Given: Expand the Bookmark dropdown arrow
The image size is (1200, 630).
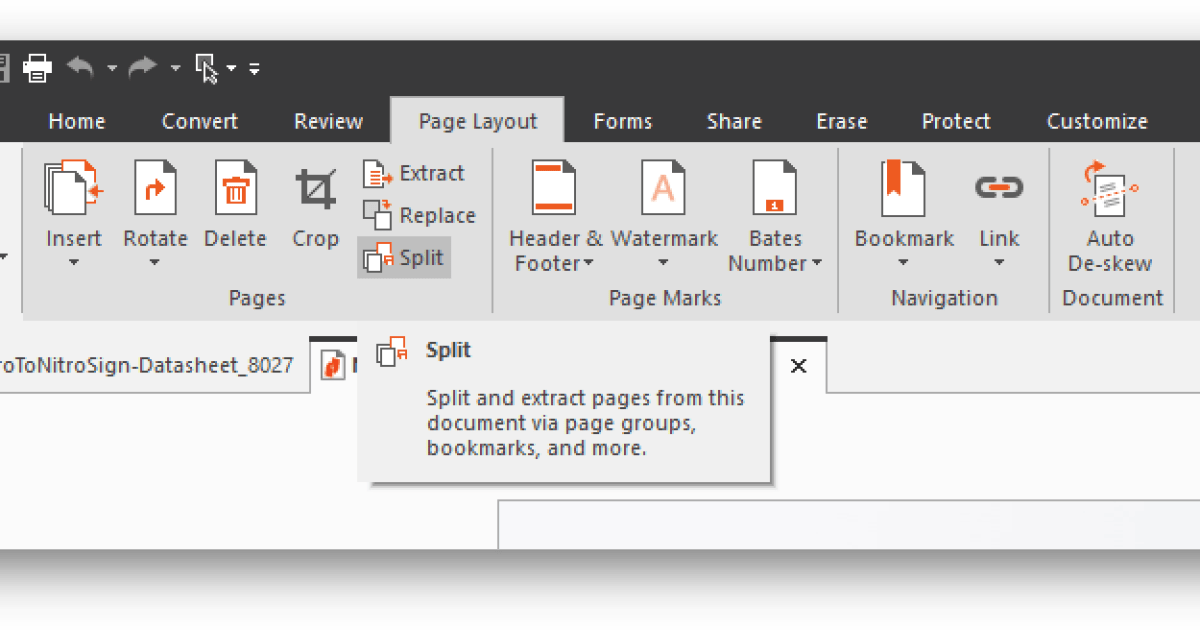Looking at the screenshot, I should coord(903,264).
